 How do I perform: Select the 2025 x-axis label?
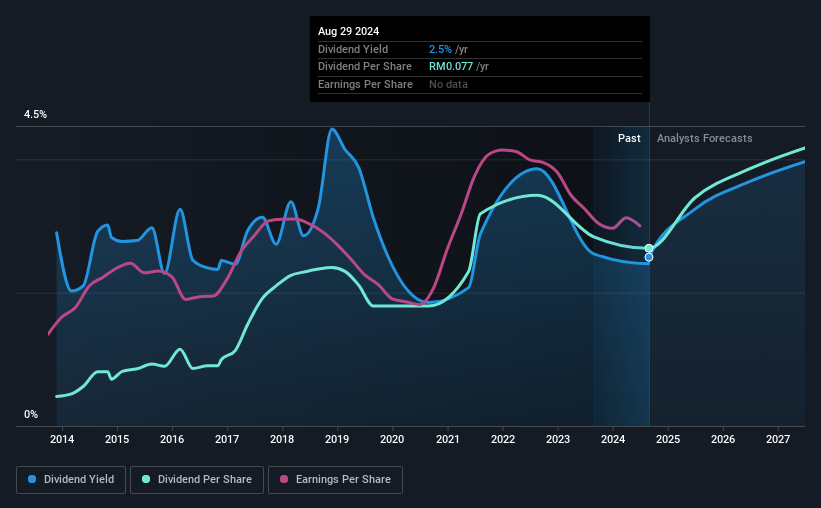tap(668, 439)
